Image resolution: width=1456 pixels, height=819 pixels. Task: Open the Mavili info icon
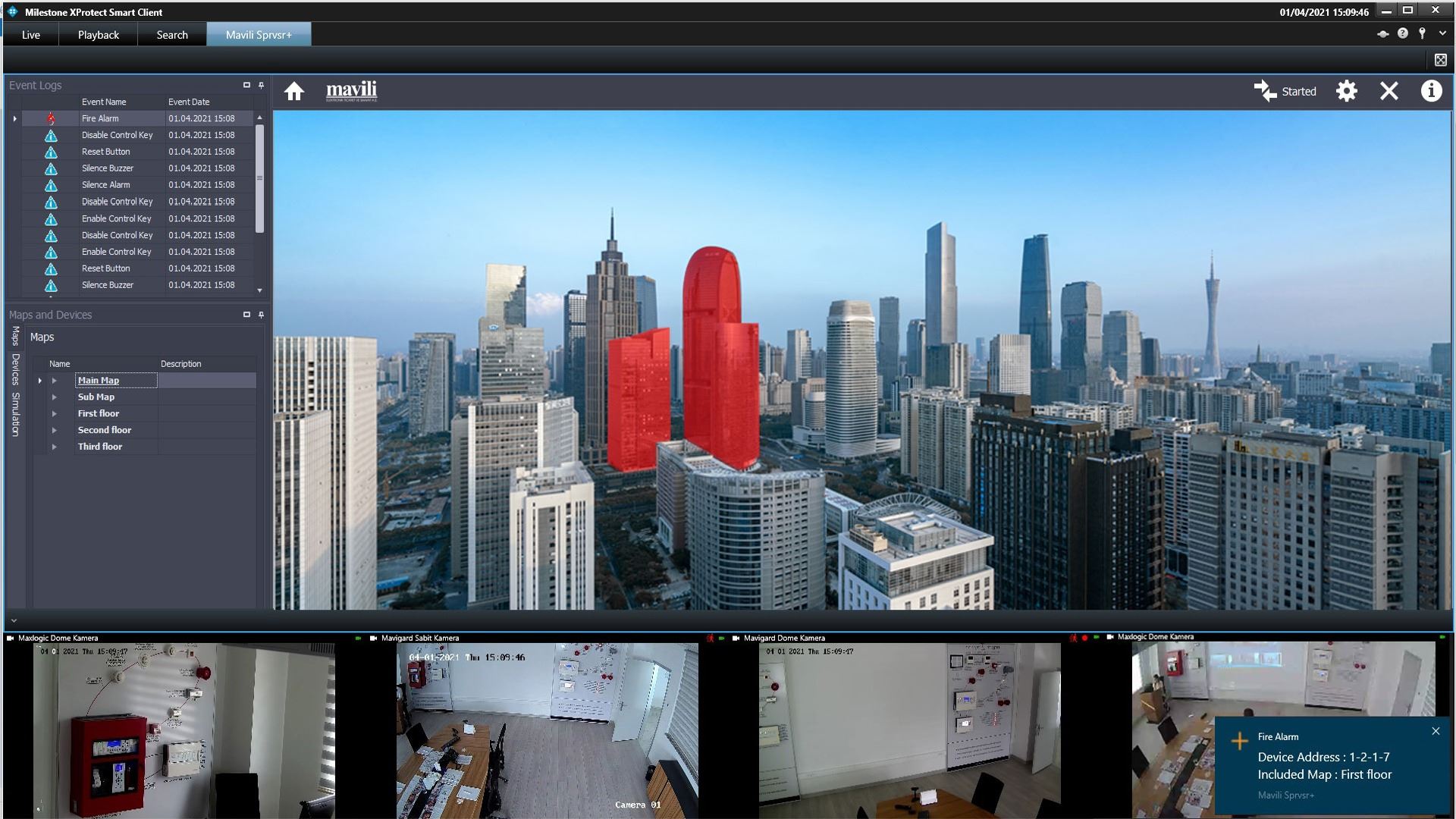[1431, 91]
